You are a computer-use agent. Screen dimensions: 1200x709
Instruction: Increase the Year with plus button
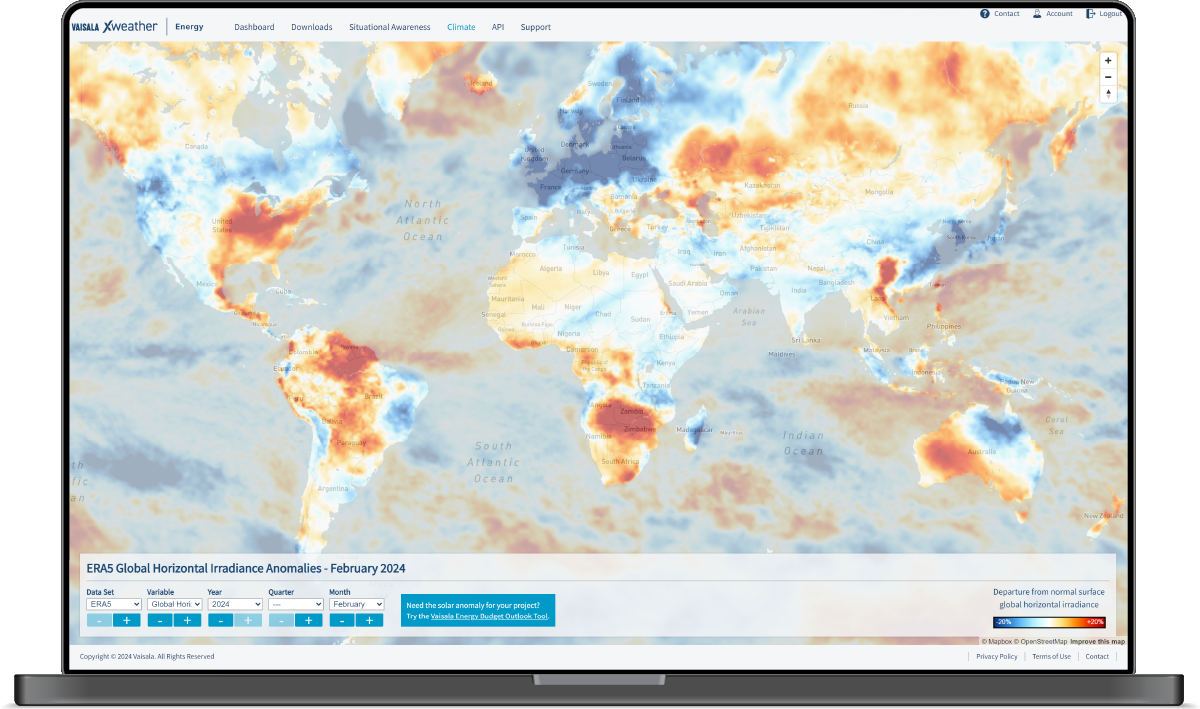(248, 620)
